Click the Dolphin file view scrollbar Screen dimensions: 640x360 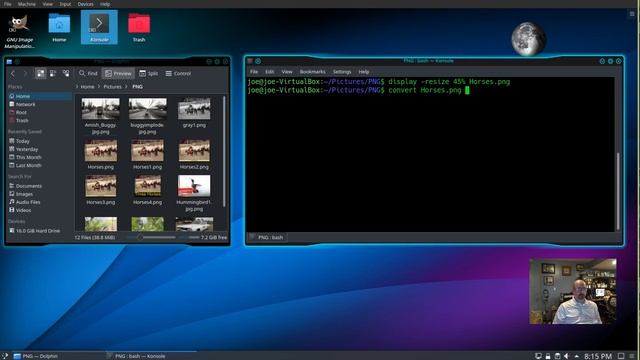click(224, 151)
